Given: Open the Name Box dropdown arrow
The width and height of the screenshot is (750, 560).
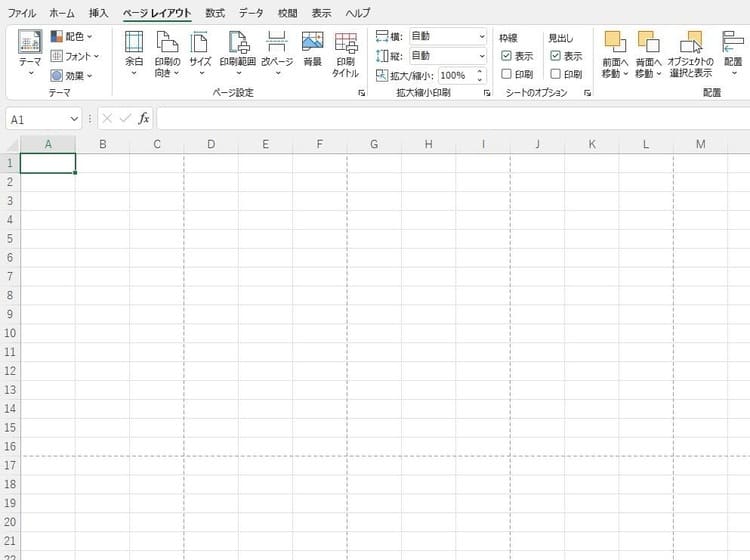Looking at the screenshot, I should [74, 119].
